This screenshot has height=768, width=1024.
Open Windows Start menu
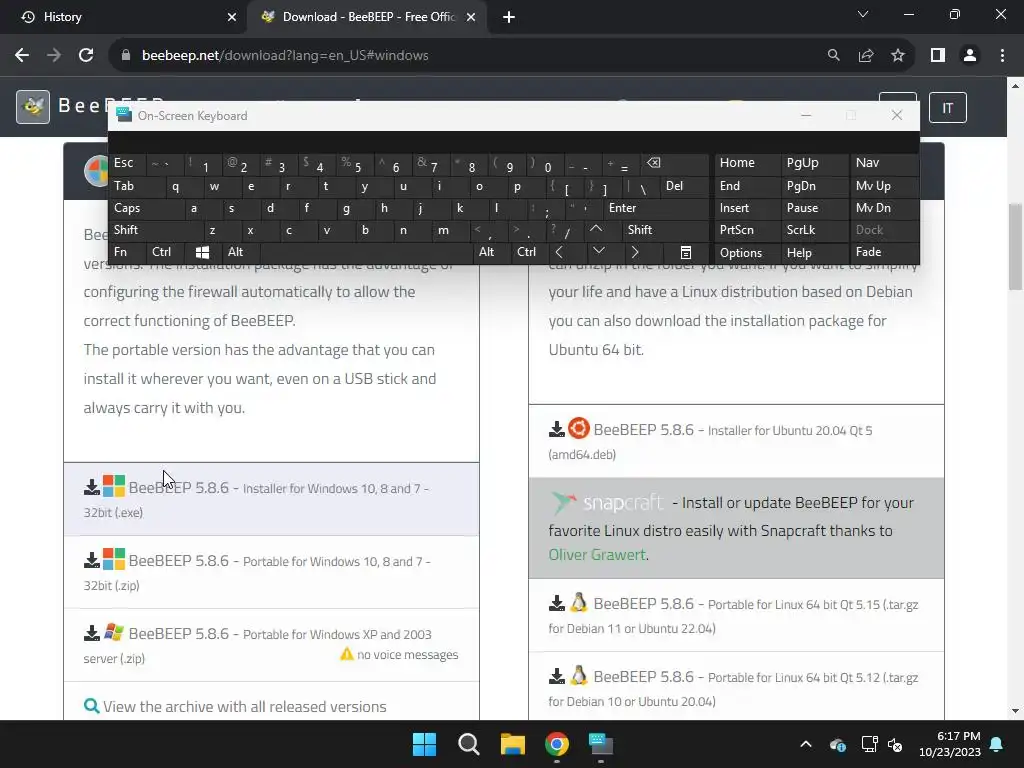424,744
